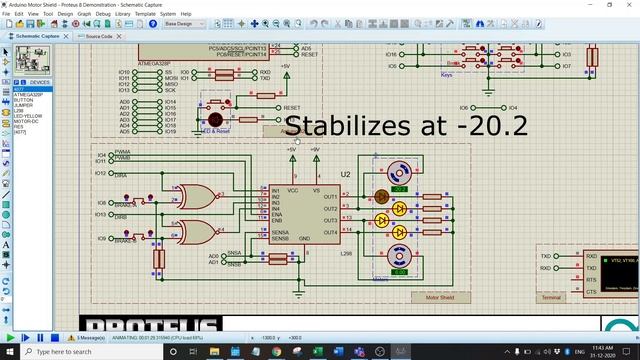Toggle the grid display toolbar button
Viewport: 640px width, 360px height.
click(228, 24)
